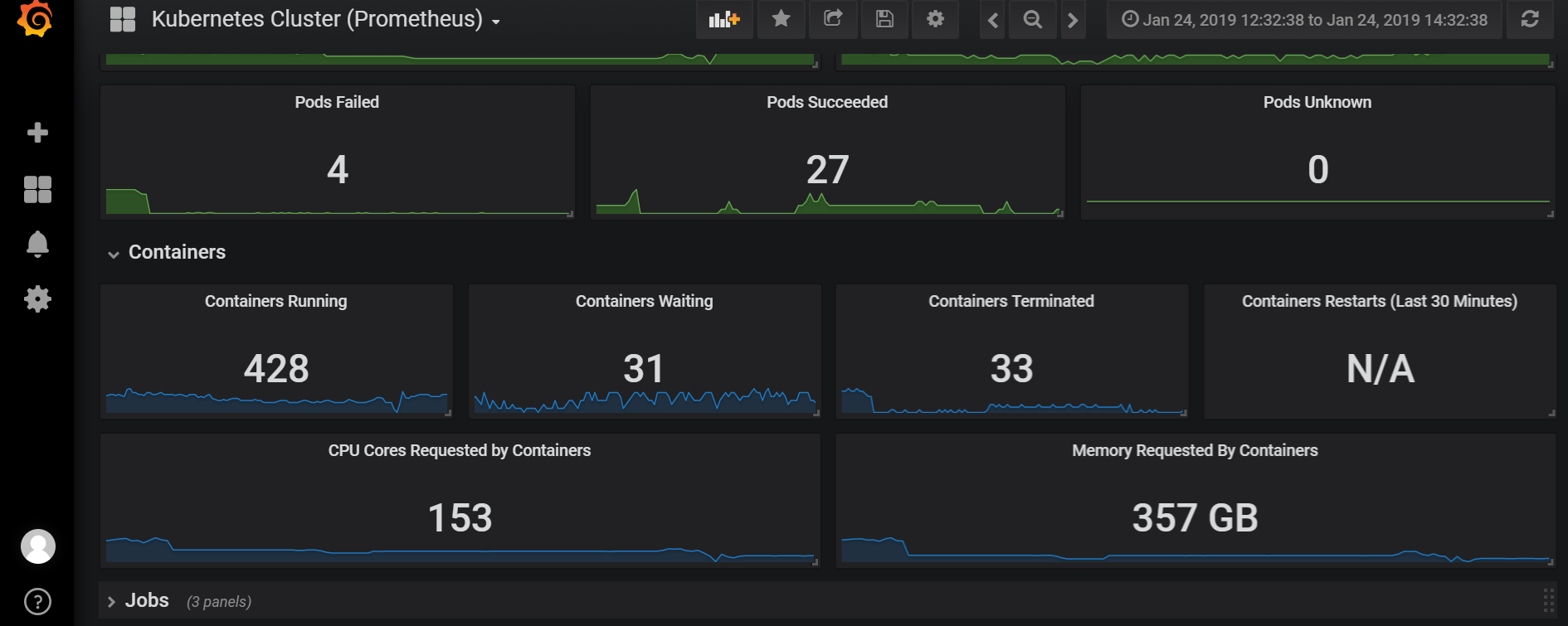Refresh the dashboard

(x=1531, y=19)
